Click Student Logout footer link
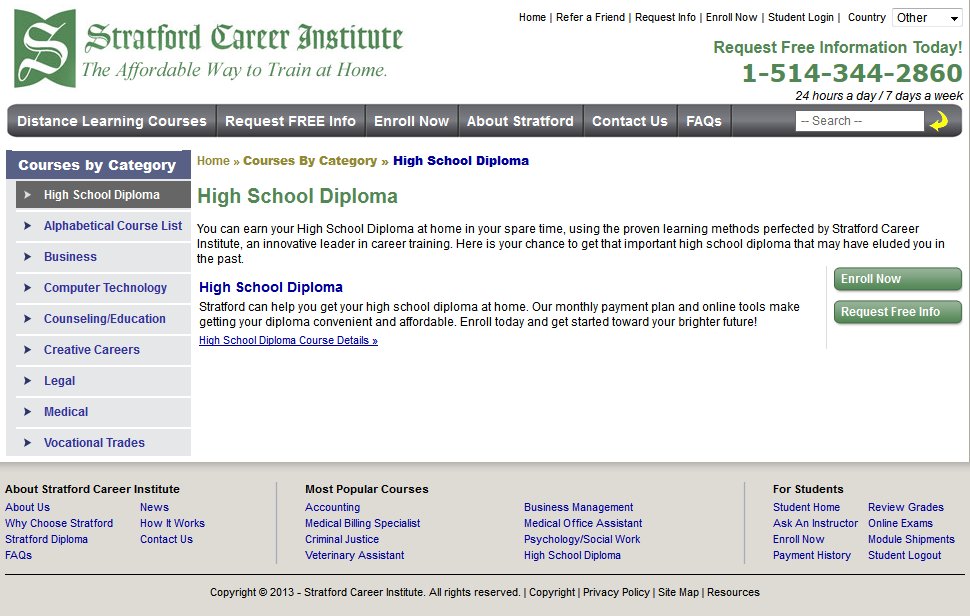The height and width of the screenshot is (616, 970). 904,555
